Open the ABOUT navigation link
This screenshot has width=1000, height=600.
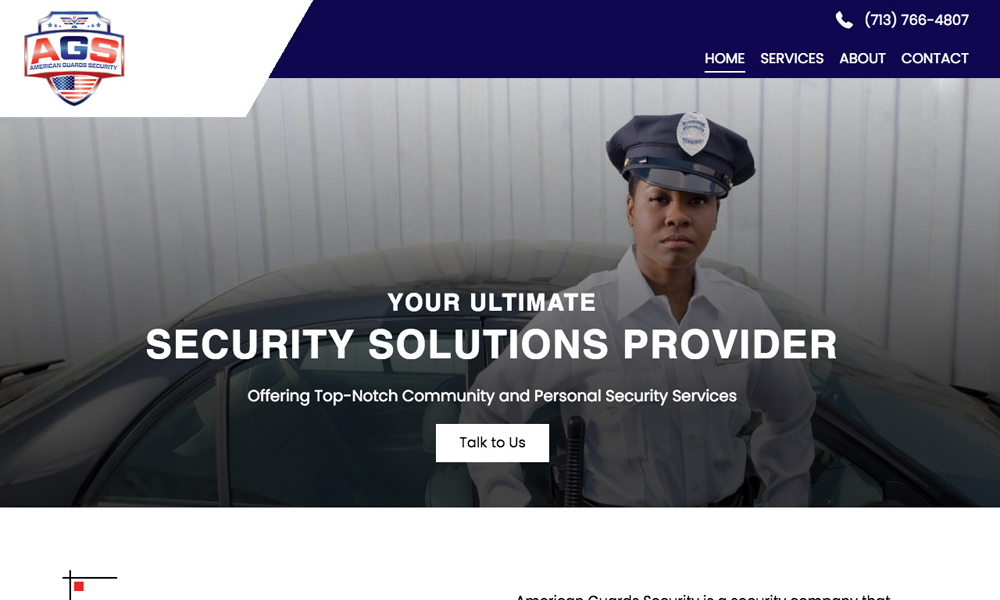pyautogui.click(x=862, y=59)
